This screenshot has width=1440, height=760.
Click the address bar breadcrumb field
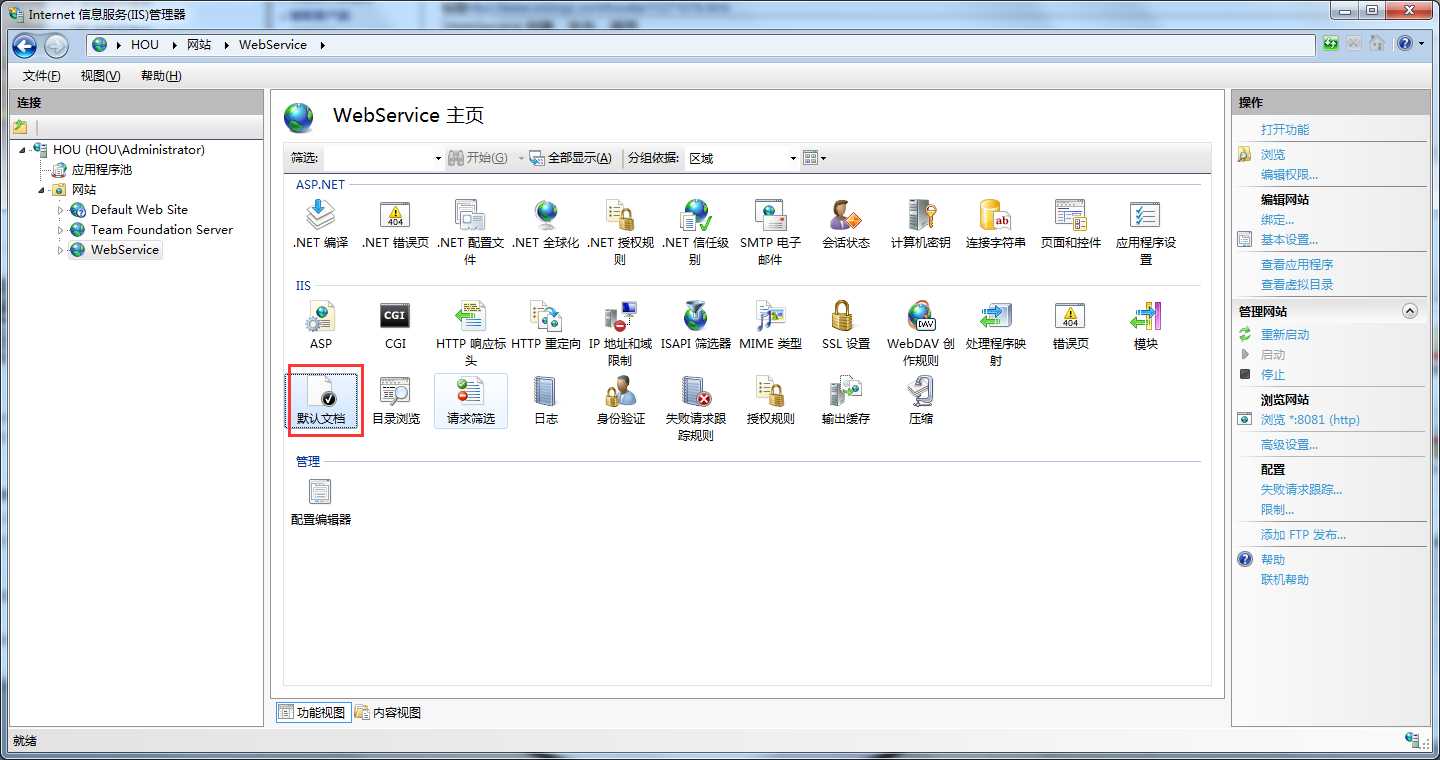[701, 45]
